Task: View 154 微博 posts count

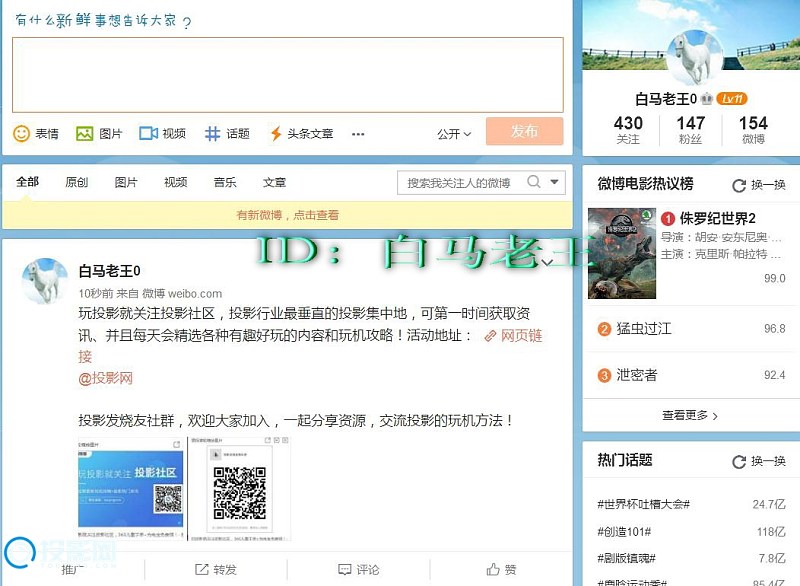Action: click(754, 130)
